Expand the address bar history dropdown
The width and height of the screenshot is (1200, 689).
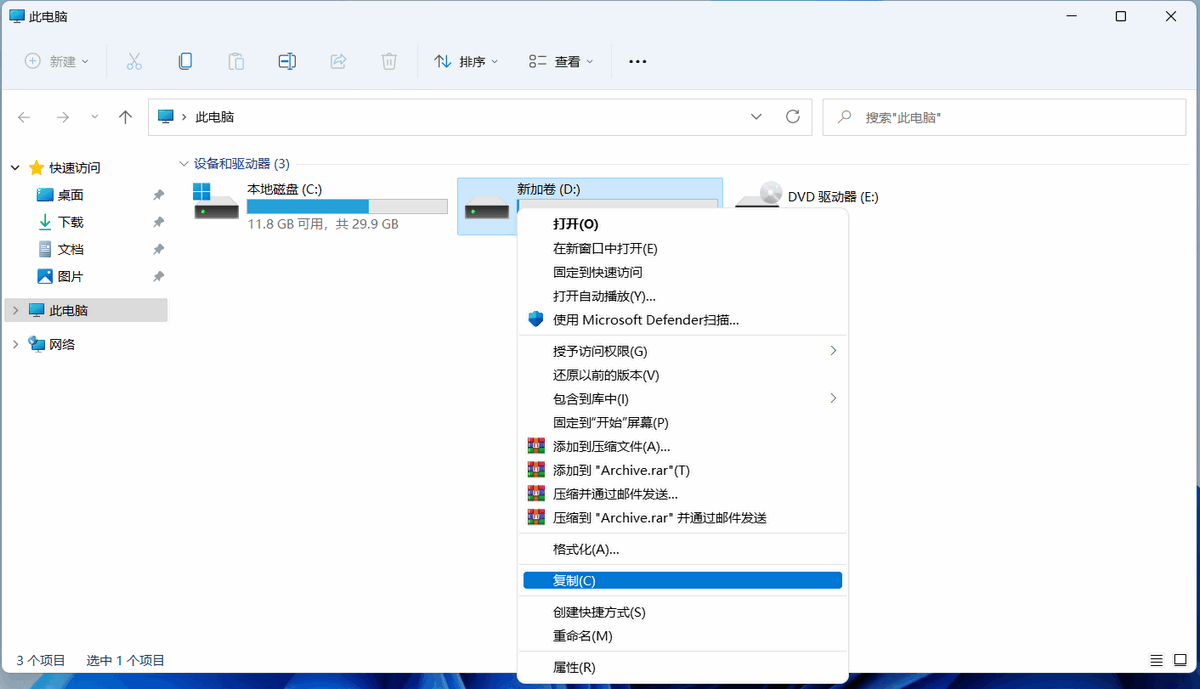(757, 117)
